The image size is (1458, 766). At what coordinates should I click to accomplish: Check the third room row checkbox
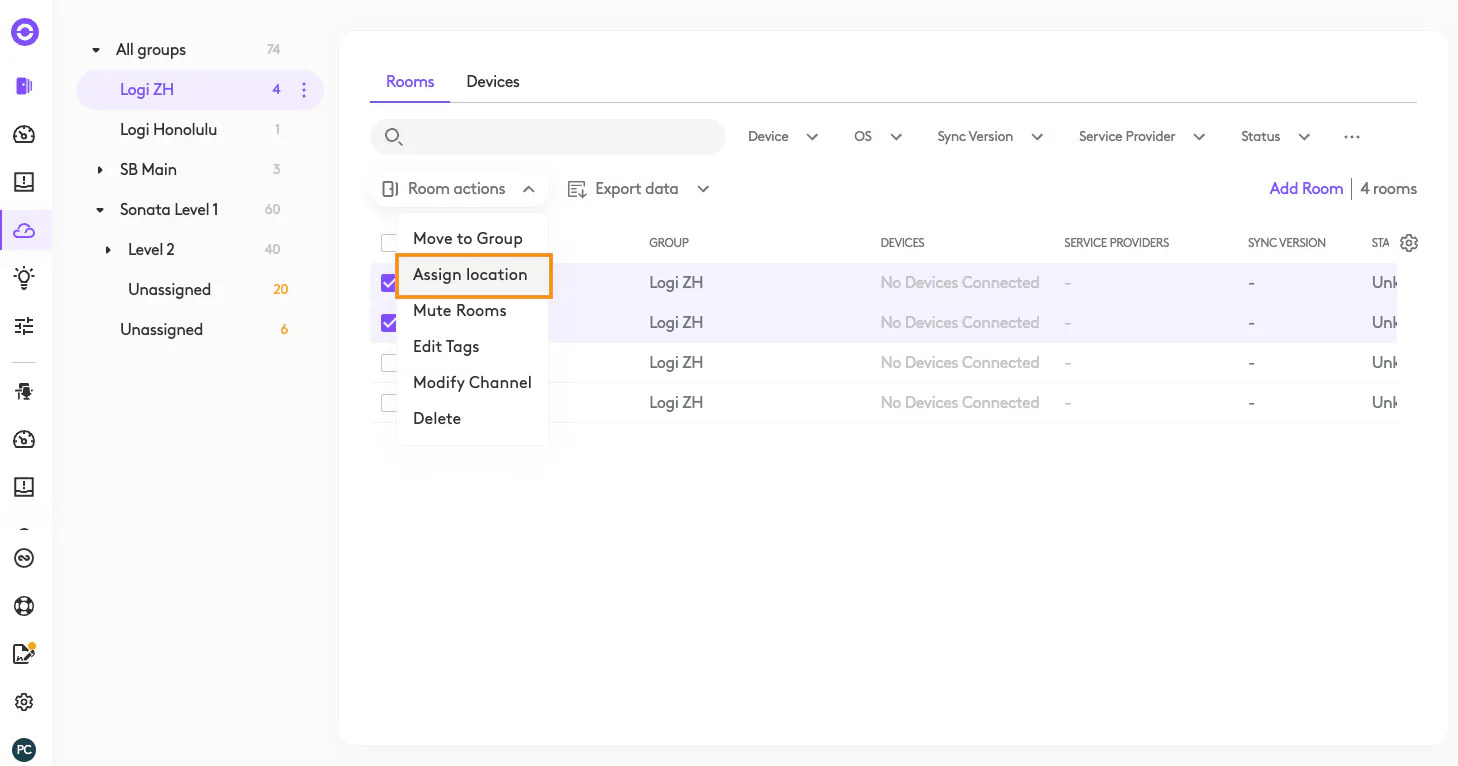click(389, 363)
